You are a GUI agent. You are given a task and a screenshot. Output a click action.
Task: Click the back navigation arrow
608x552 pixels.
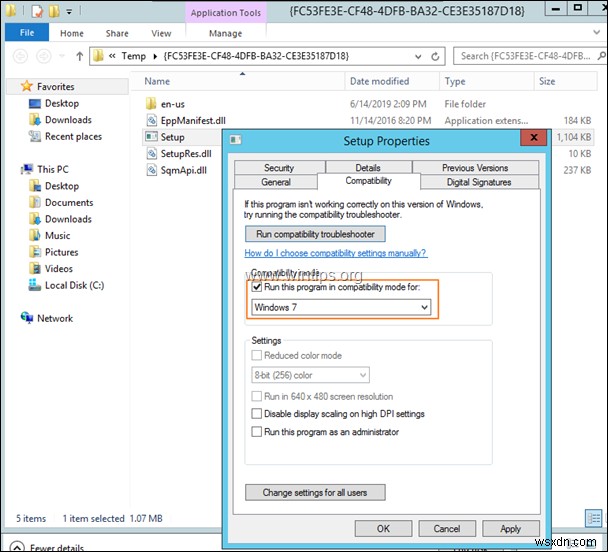click(x=21, y=56)
